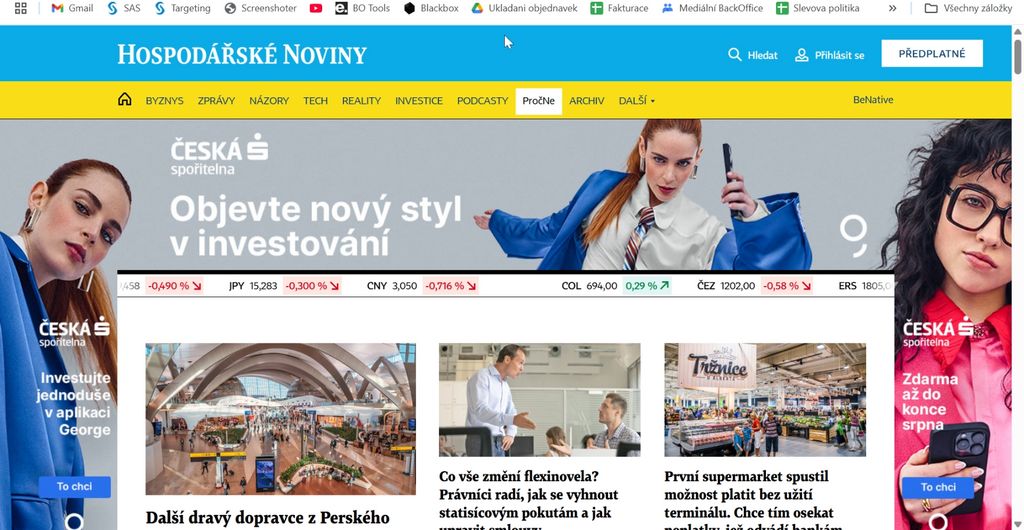
Task: Open the Gmail bookmark
Action: [72, 8]
